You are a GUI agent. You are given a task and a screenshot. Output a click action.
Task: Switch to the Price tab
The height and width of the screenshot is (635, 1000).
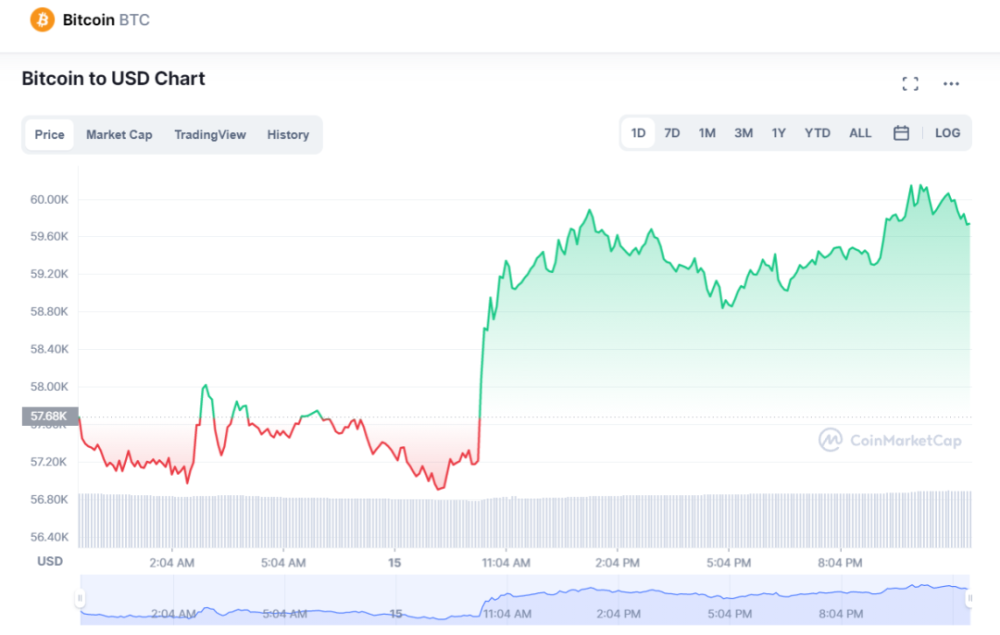49,135
